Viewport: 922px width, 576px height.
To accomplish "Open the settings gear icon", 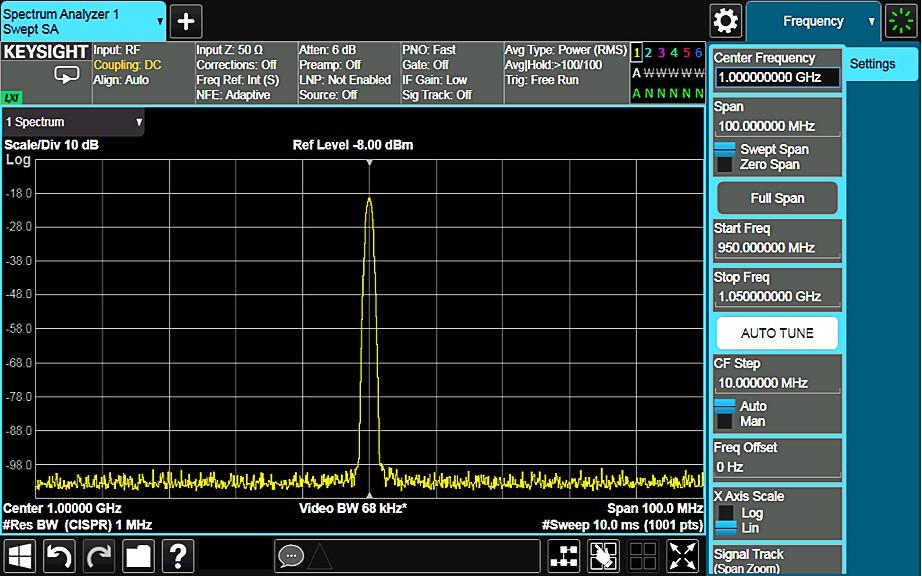I will 726,21.
